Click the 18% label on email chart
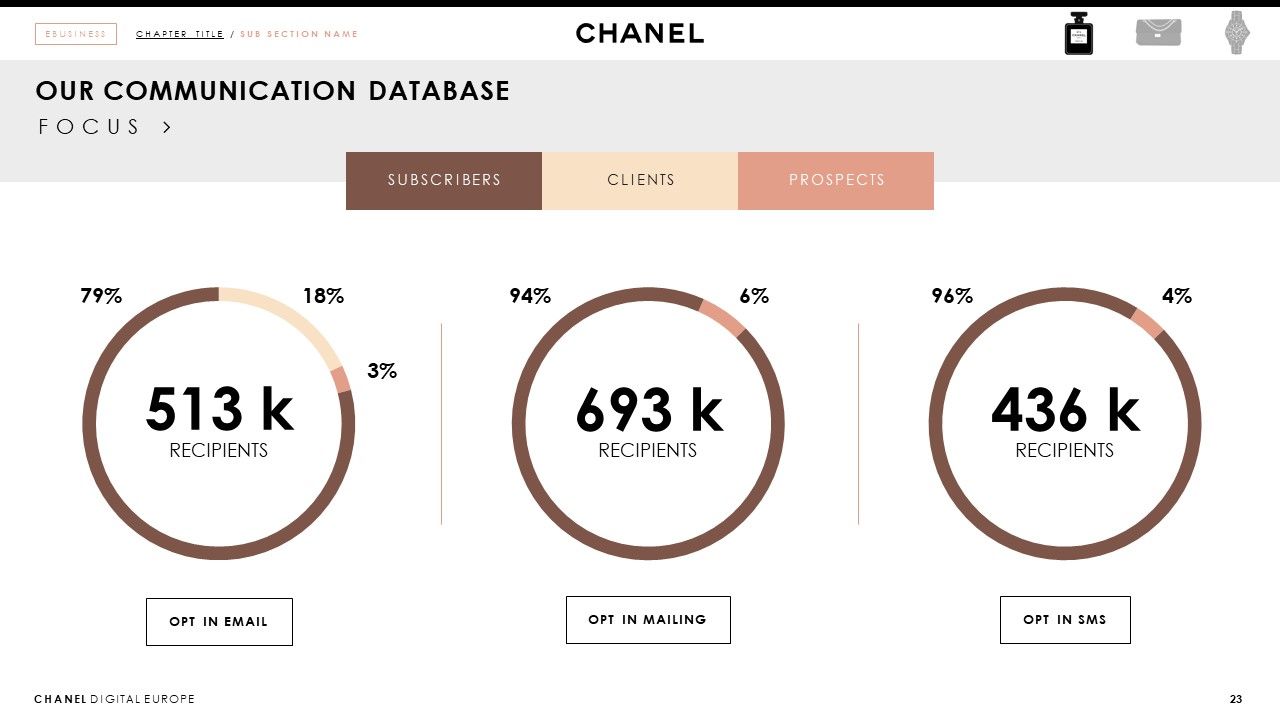 tap(323, 296)
